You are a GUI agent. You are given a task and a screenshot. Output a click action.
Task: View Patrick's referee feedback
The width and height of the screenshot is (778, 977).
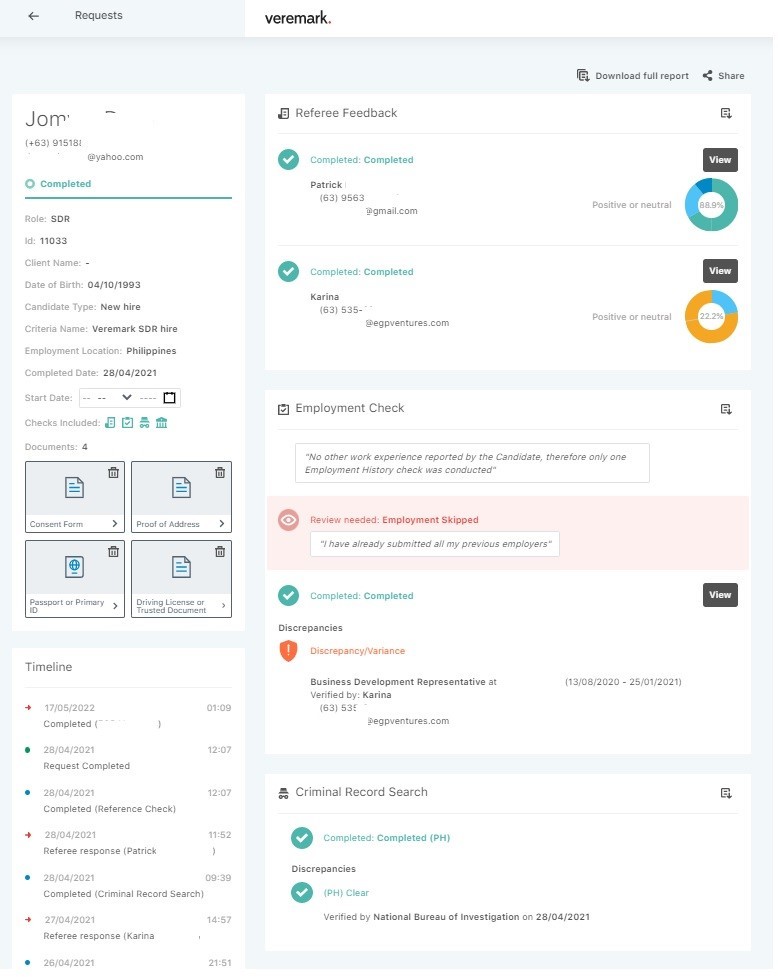[x=719, y=159]
